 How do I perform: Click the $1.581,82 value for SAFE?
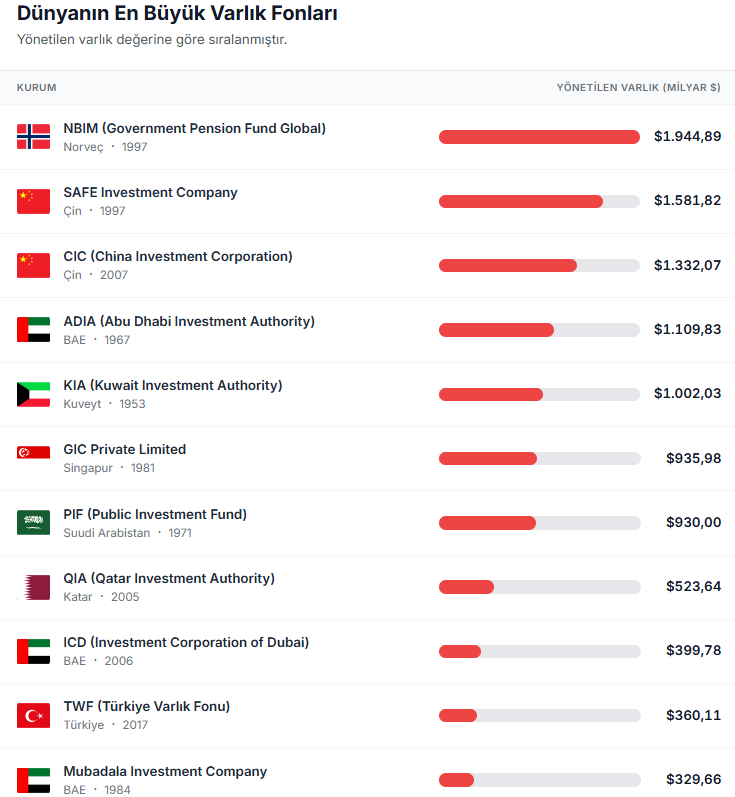687,201
